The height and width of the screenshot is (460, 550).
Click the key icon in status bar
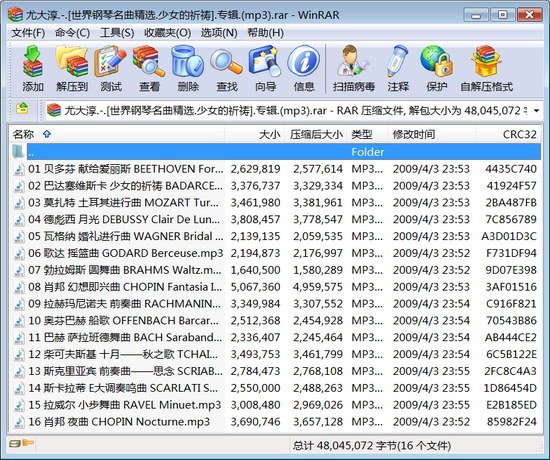point(28,443)
